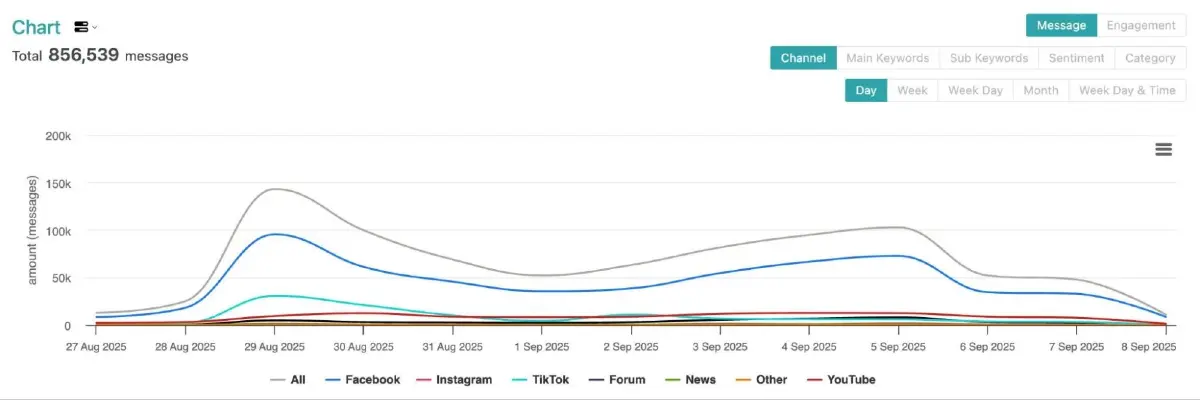Select the Main Keywords tab
1200x400 pixels.
[887, 58]
